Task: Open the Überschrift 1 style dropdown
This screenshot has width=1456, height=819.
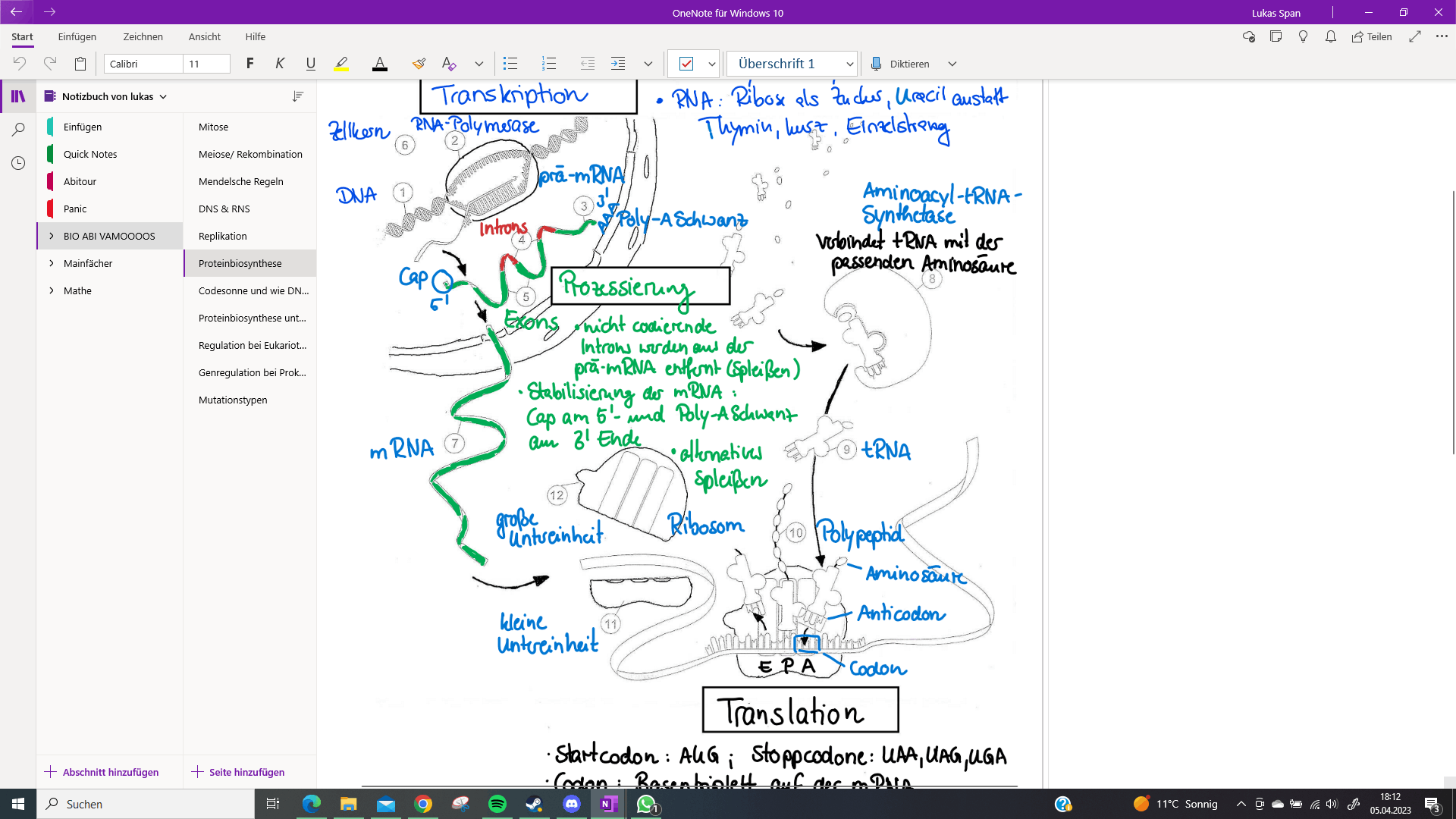Action: [x=792, y=64]
